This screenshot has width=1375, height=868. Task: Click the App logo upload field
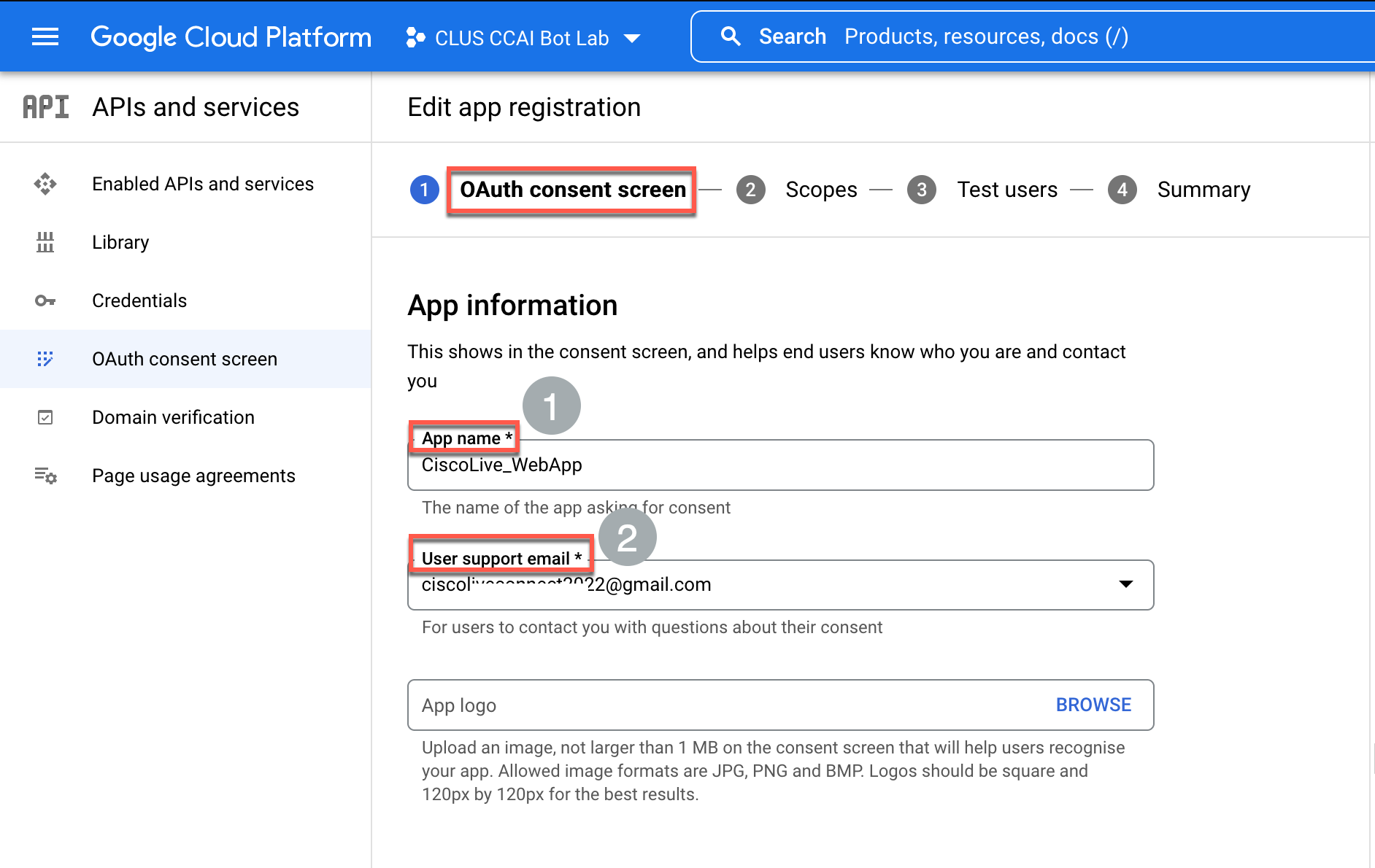click(x=781, y=705)
